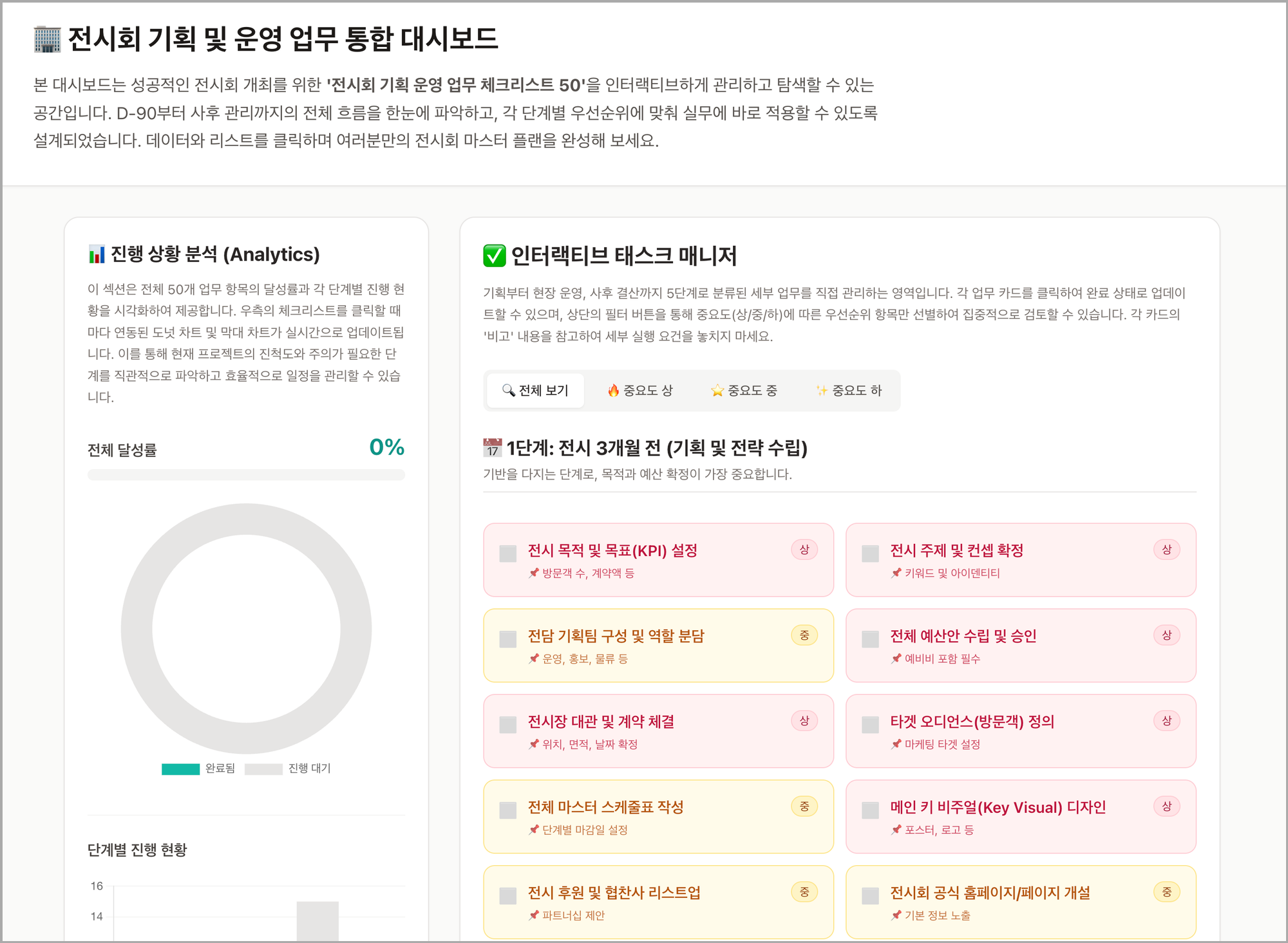
Task: Click the calendar icon next to 1단계 heading
Action: 493,447
